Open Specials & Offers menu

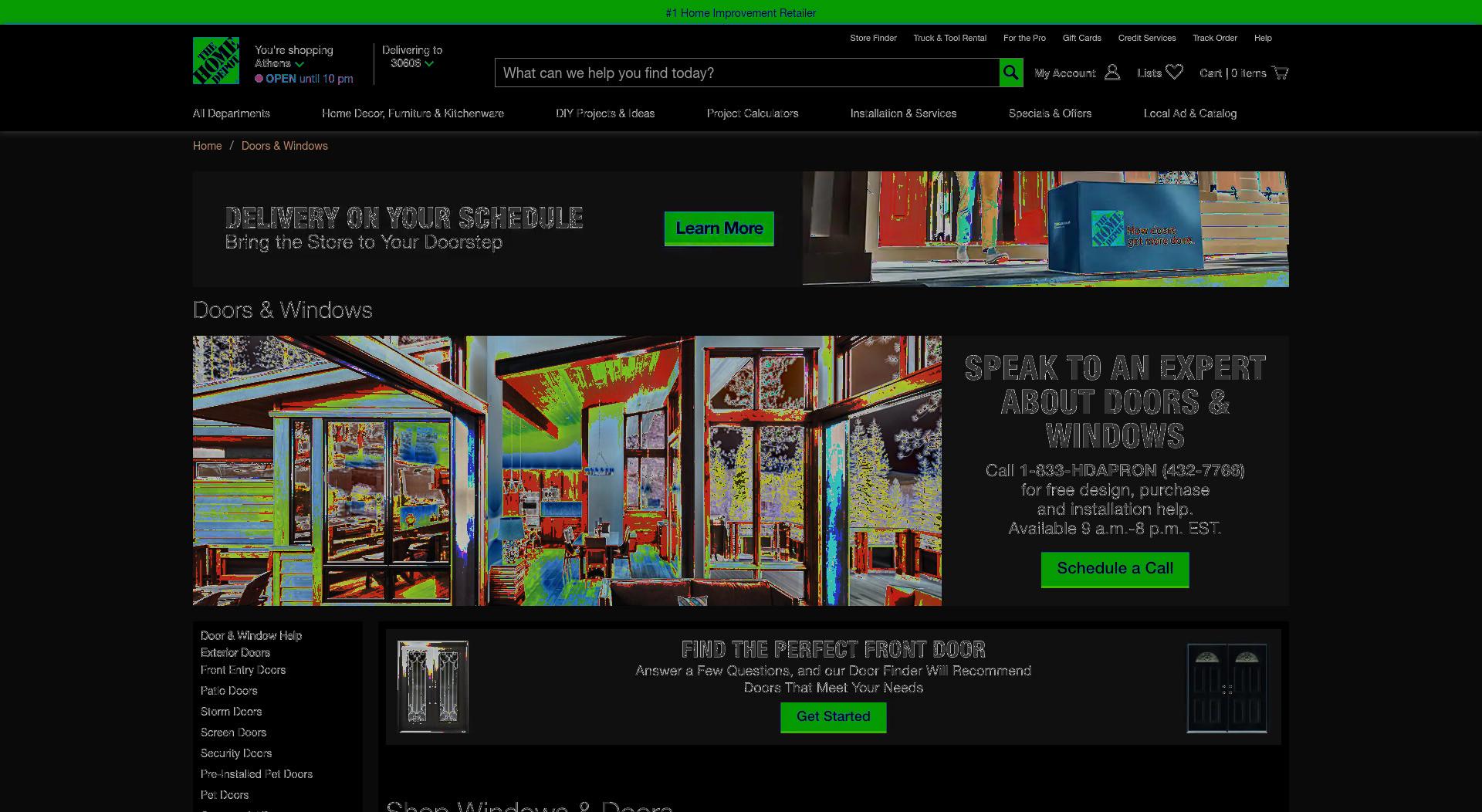coord(1050,113)
